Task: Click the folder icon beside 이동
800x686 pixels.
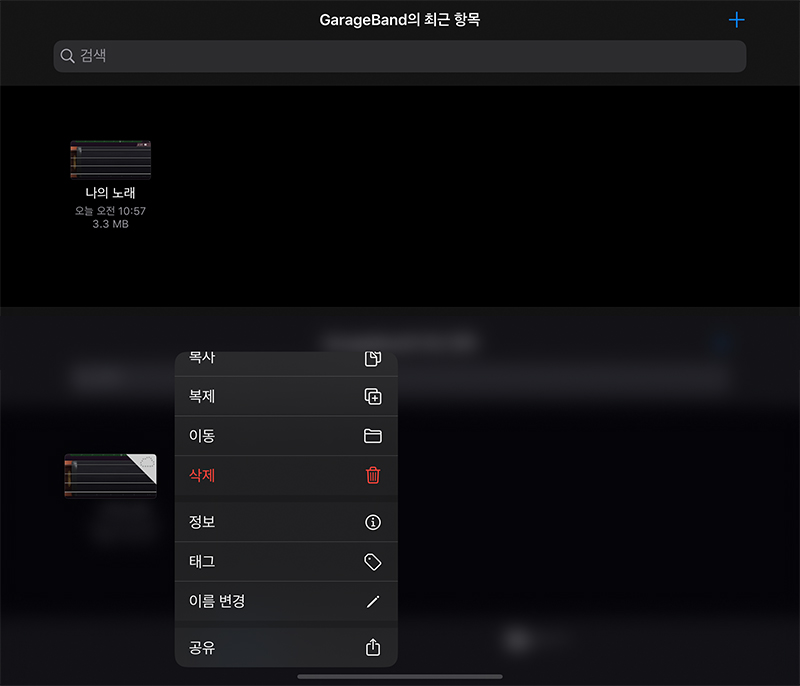Action: (373, 436)
